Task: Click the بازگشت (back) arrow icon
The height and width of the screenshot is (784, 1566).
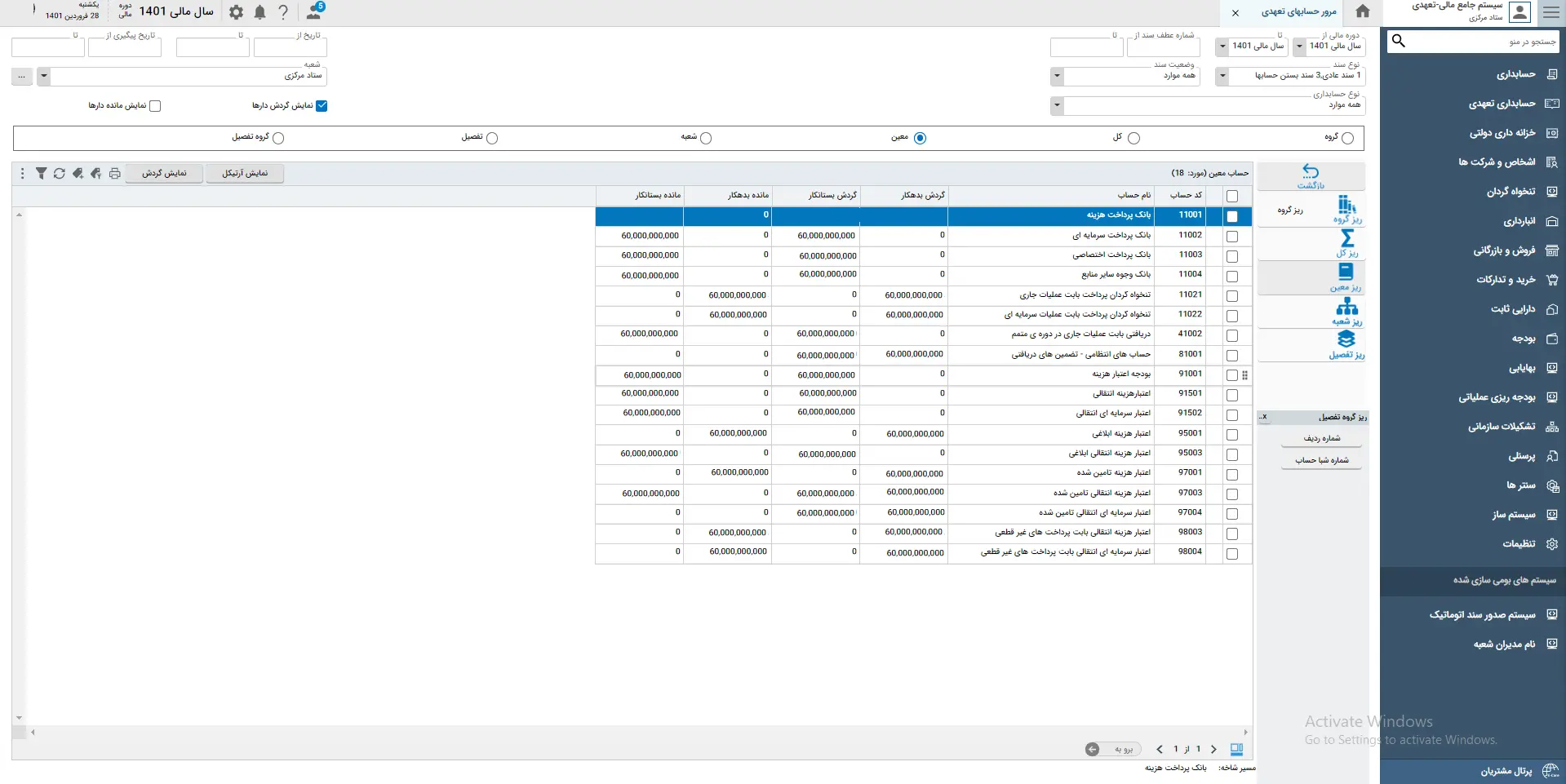Action: coord(1311,172)
